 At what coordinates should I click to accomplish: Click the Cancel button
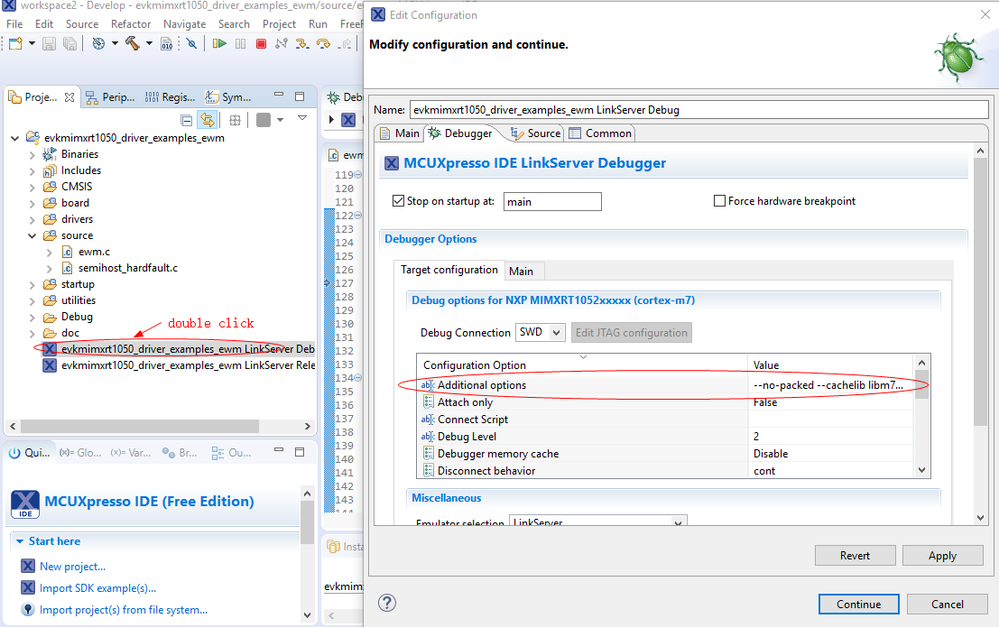(x=947, y=604)
